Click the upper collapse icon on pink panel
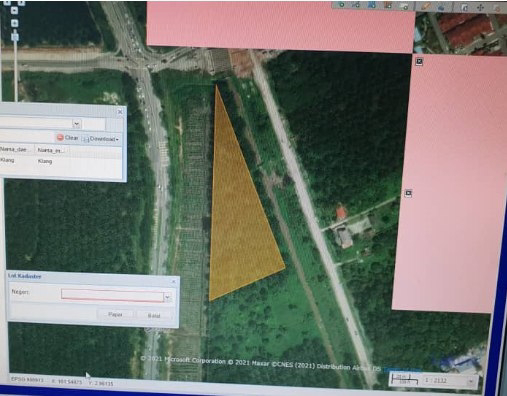 pyautogui.click(x=419, y=61)
